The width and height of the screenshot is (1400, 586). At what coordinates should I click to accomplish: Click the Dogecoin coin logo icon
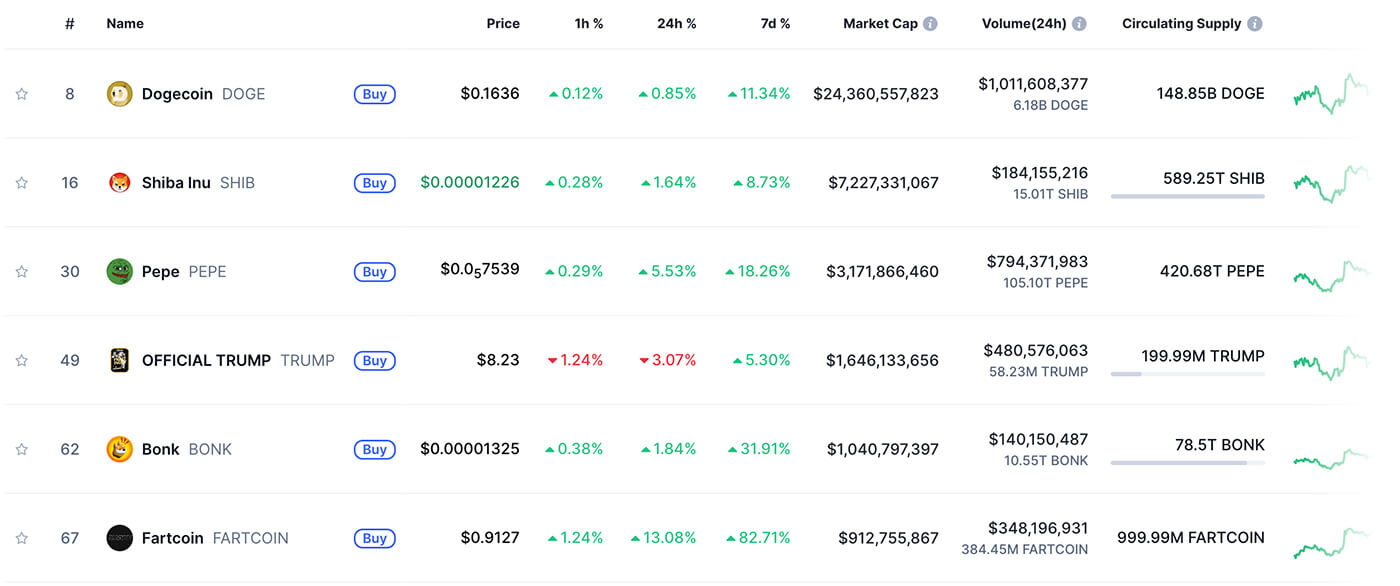(119, 94)
